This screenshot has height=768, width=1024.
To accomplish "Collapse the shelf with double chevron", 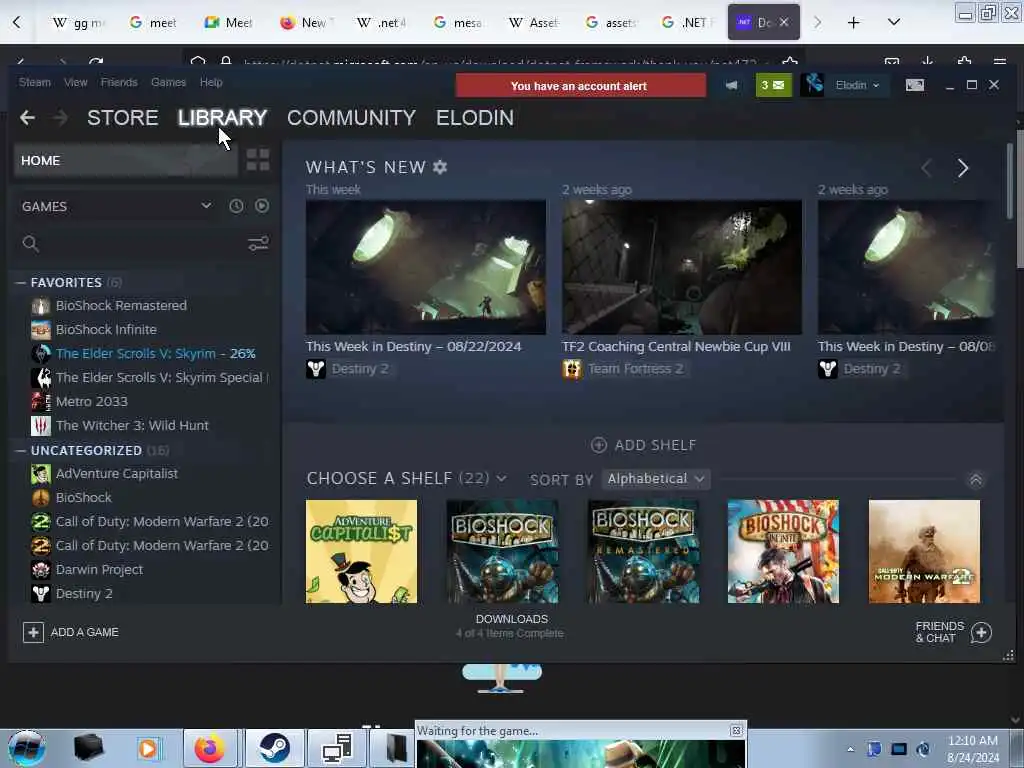I will point(975,480).
